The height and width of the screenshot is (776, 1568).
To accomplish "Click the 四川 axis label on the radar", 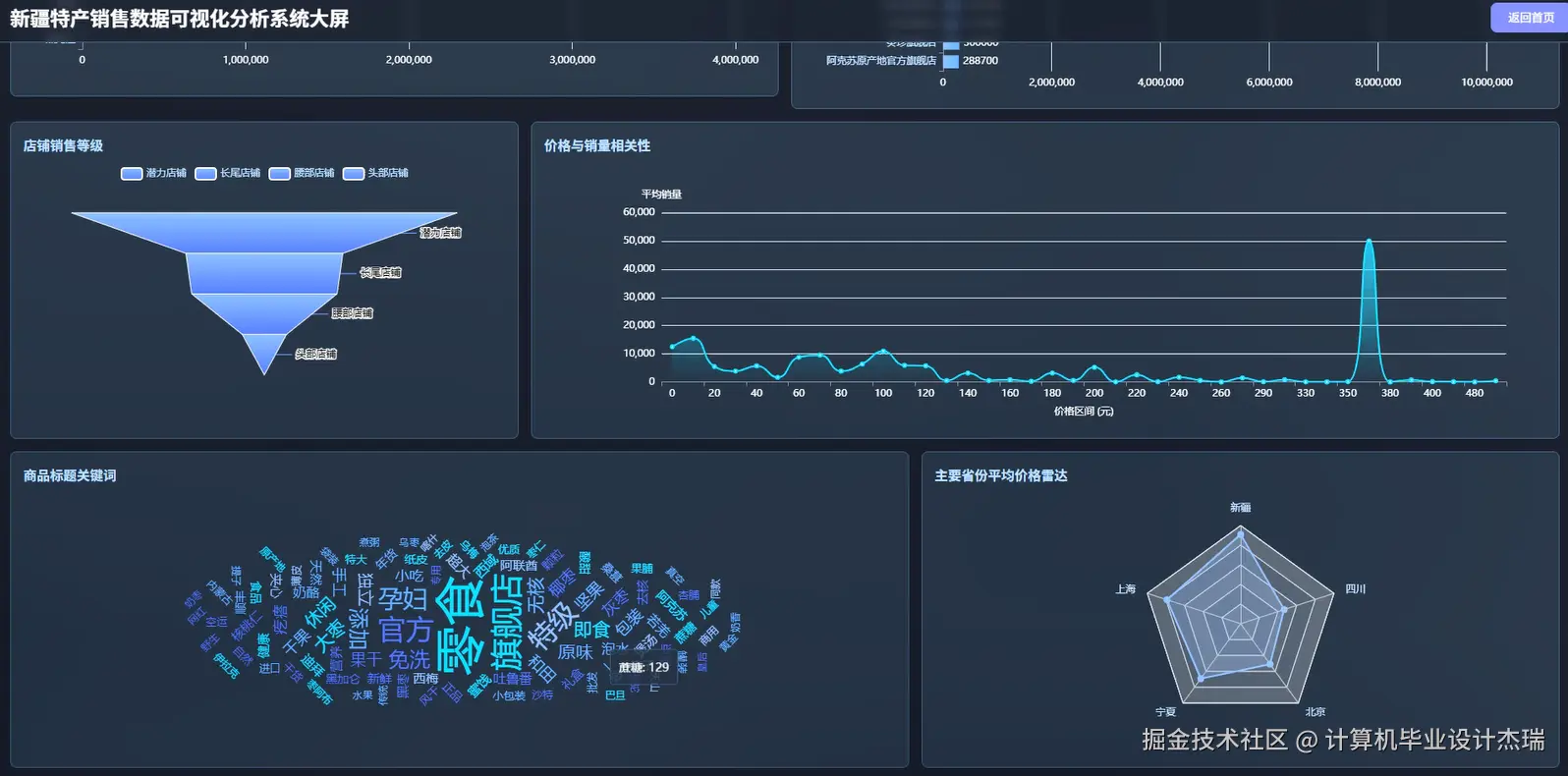I will coord(1356,589).
